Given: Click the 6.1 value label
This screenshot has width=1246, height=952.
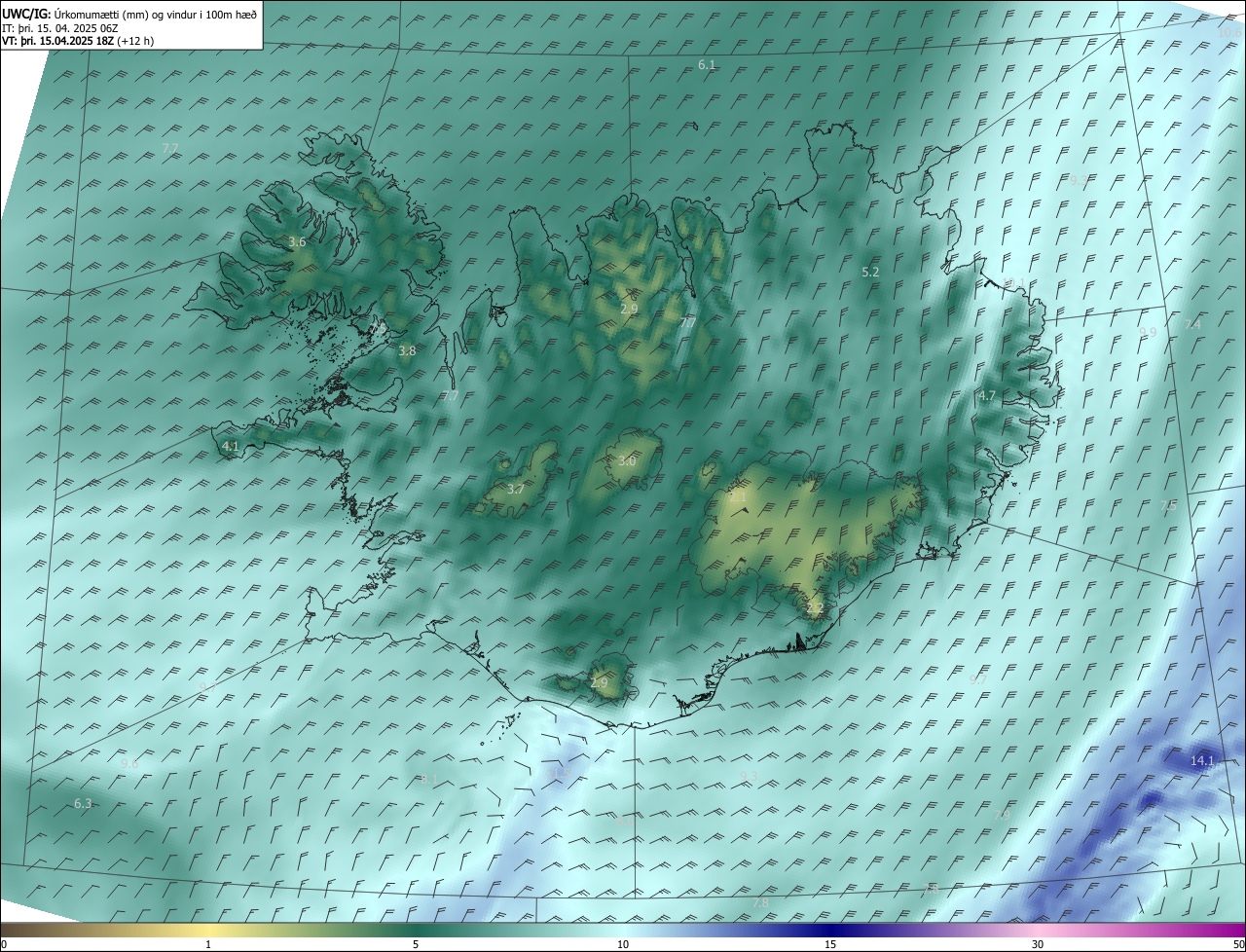Looking at the screenshot, I should 707,64.
